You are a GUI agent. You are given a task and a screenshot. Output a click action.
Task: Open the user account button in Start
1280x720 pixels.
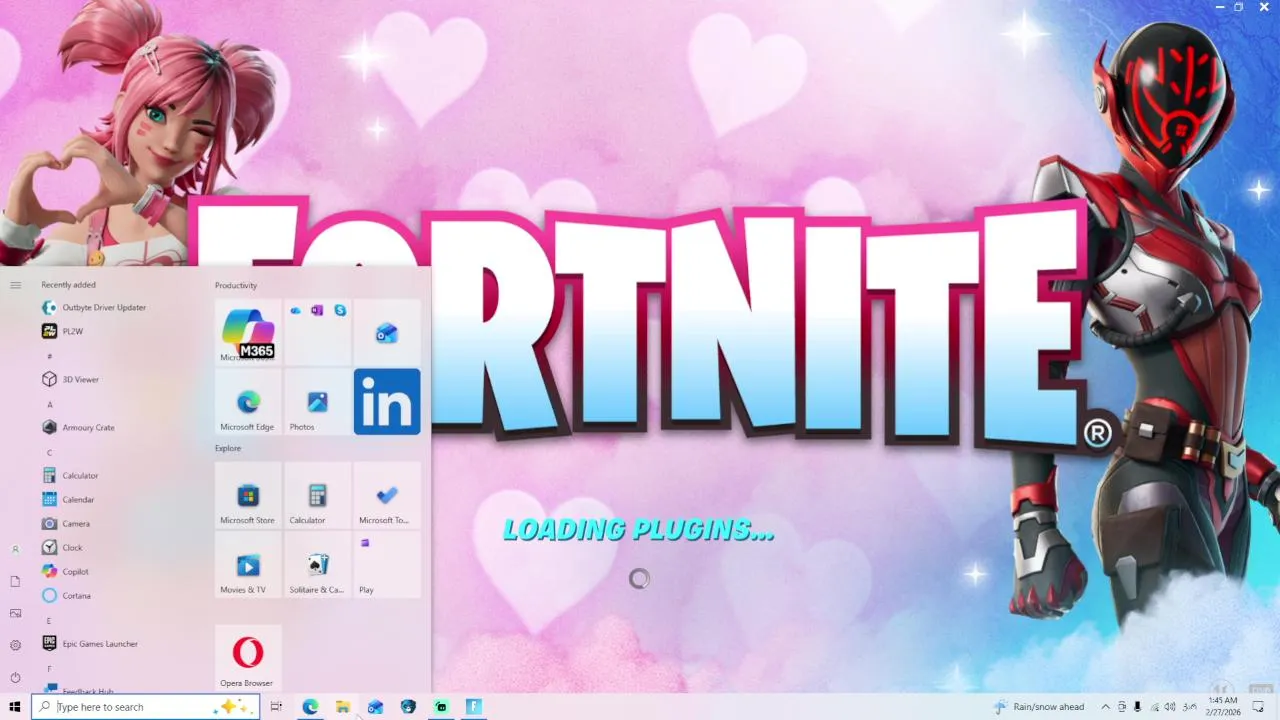click(15, 549)
